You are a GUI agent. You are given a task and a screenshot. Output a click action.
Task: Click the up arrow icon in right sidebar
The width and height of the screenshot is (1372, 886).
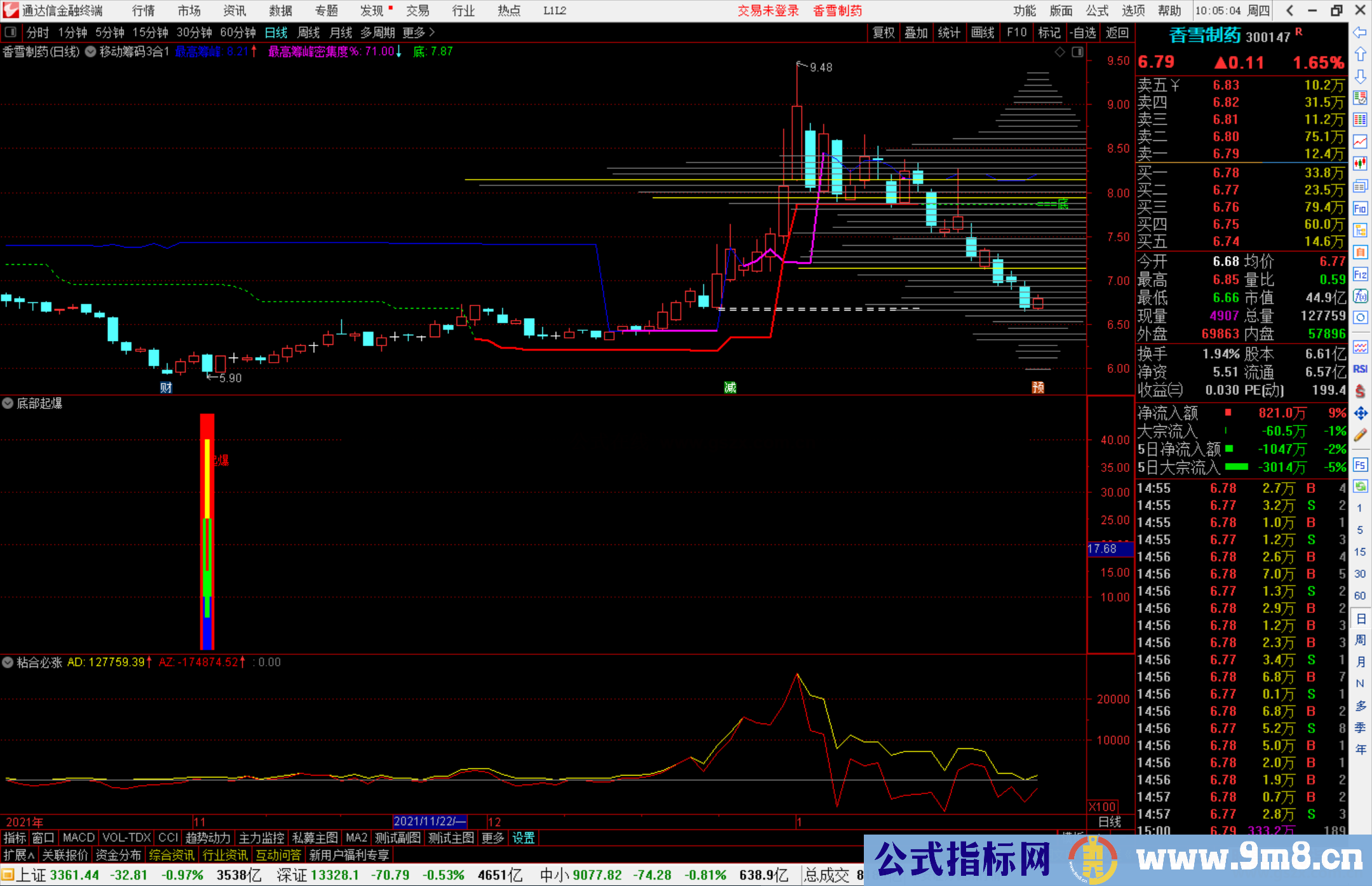point(1360,54)
